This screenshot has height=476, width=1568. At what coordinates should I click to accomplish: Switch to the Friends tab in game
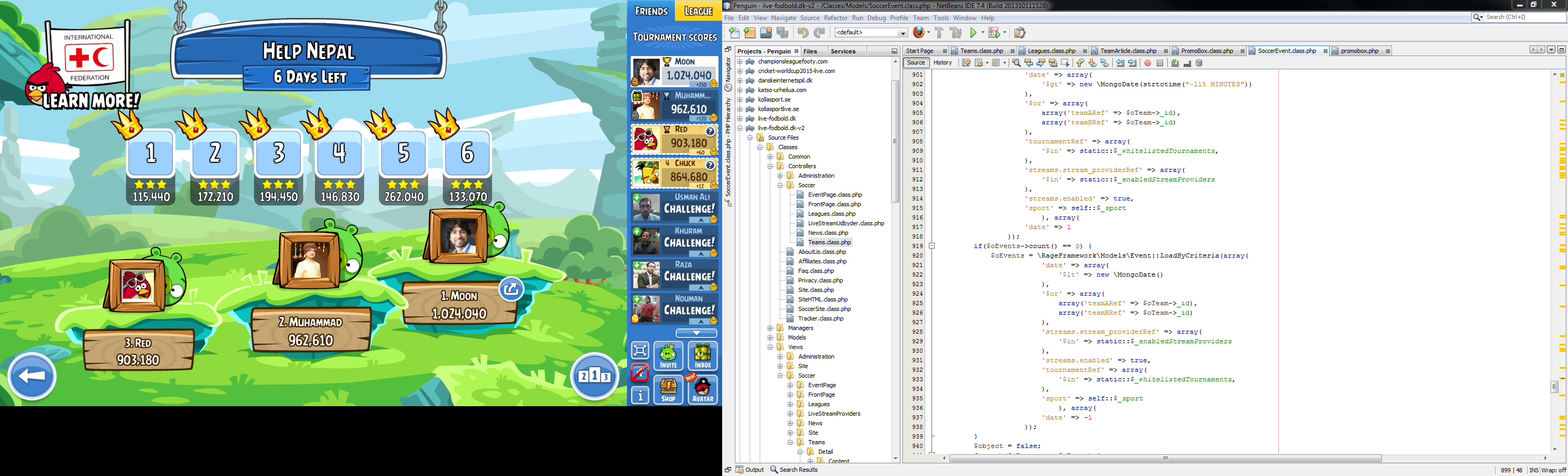coord(651,11)
